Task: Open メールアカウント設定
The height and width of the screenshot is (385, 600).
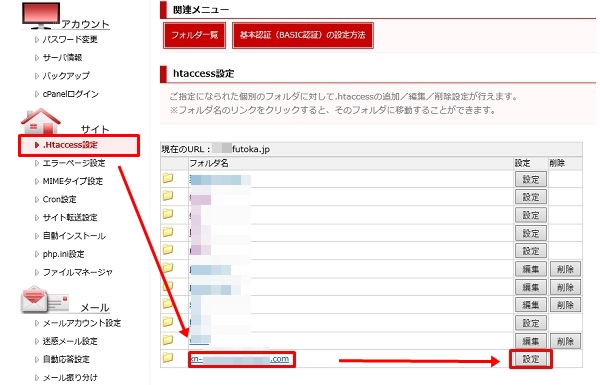Action: (x=82, y=323)
